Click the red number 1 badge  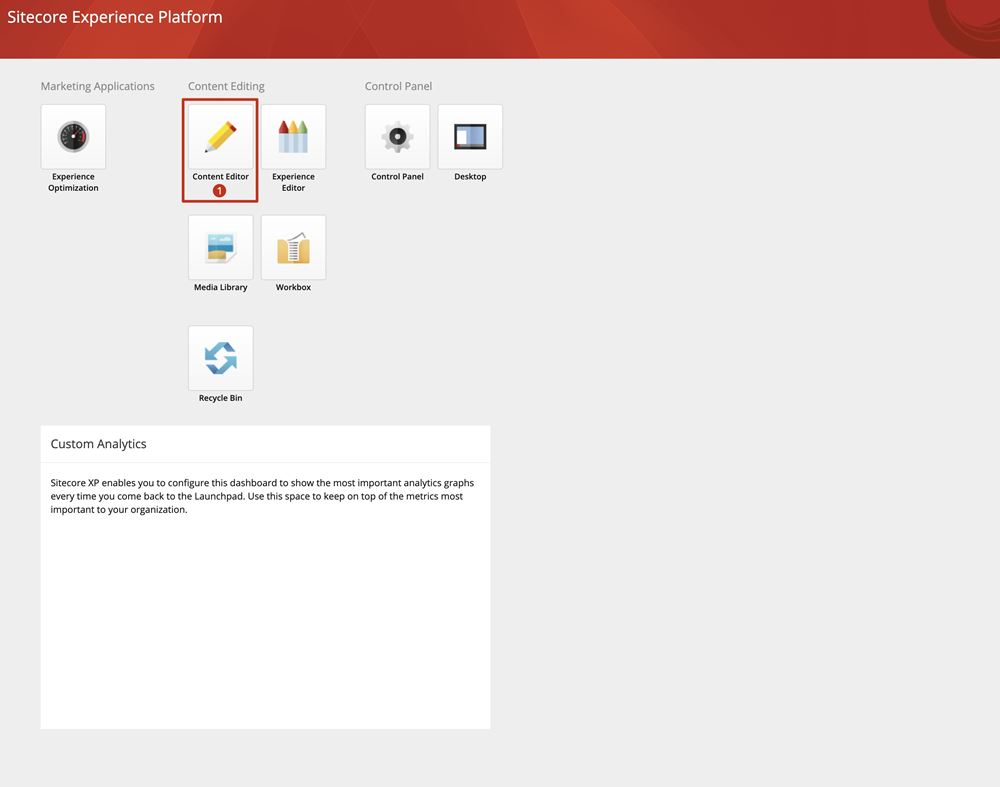pos(220,191)
